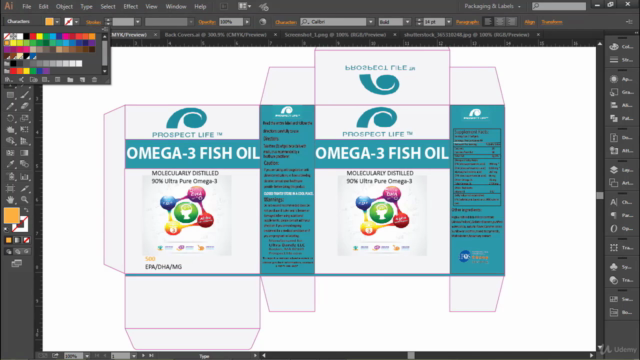
Task: Select the Scale tool
Action: [24, 118]
